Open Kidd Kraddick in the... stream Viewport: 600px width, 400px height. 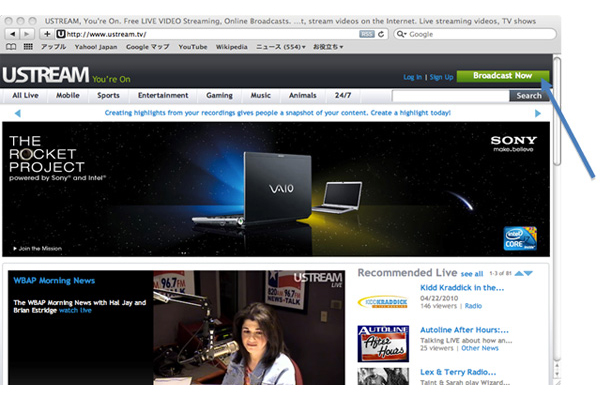tap(462, 288)
